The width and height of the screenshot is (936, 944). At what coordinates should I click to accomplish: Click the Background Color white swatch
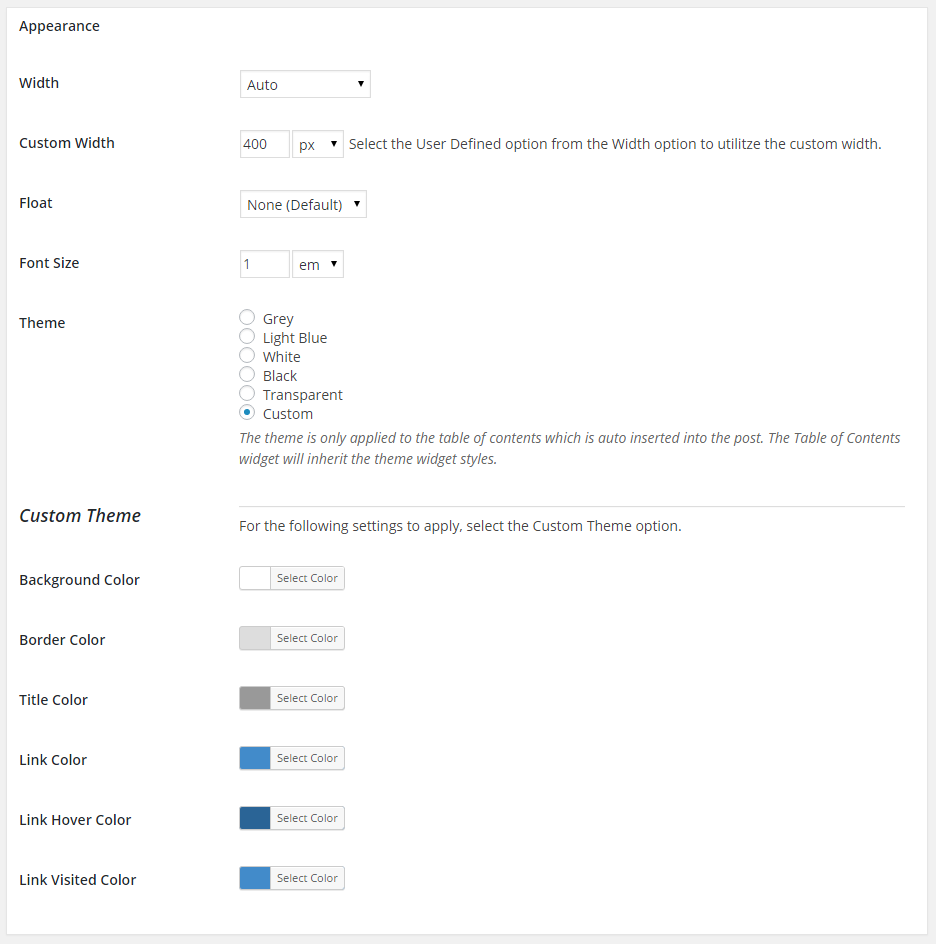pos(255,578)
